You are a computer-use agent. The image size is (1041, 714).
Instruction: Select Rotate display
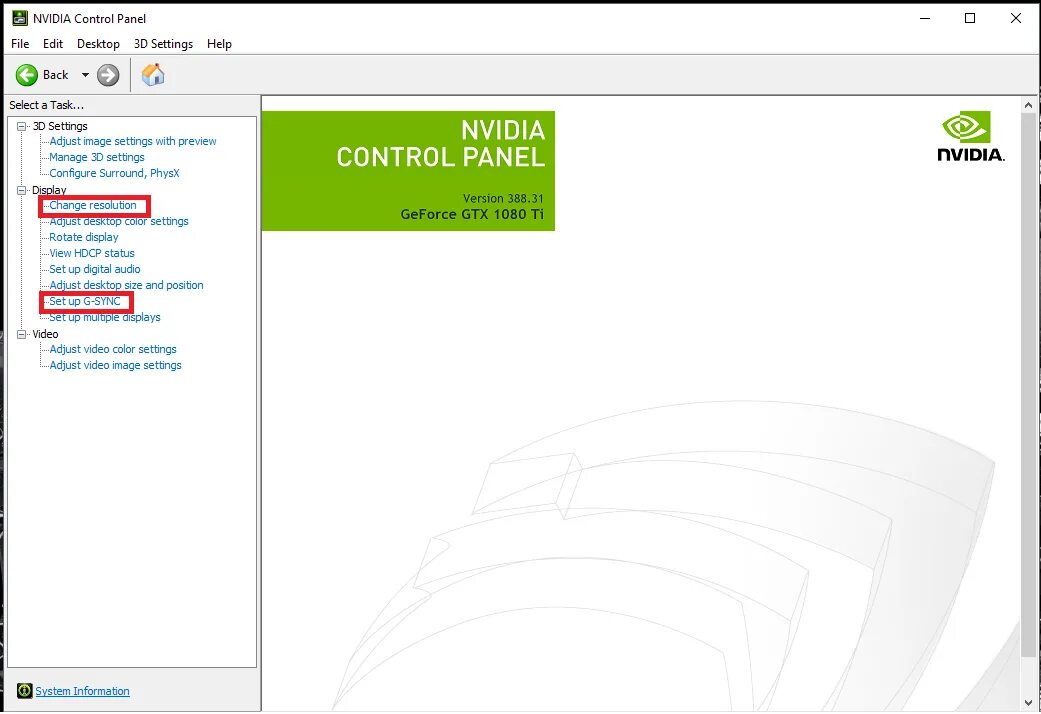(84, 237)
